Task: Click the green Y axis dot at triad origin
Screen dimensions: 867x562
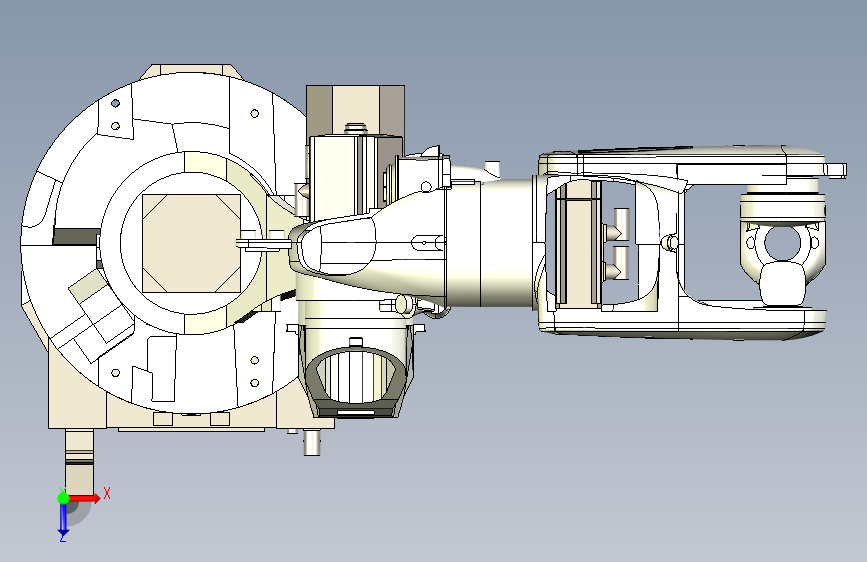Action: click(x=63, y=498)
